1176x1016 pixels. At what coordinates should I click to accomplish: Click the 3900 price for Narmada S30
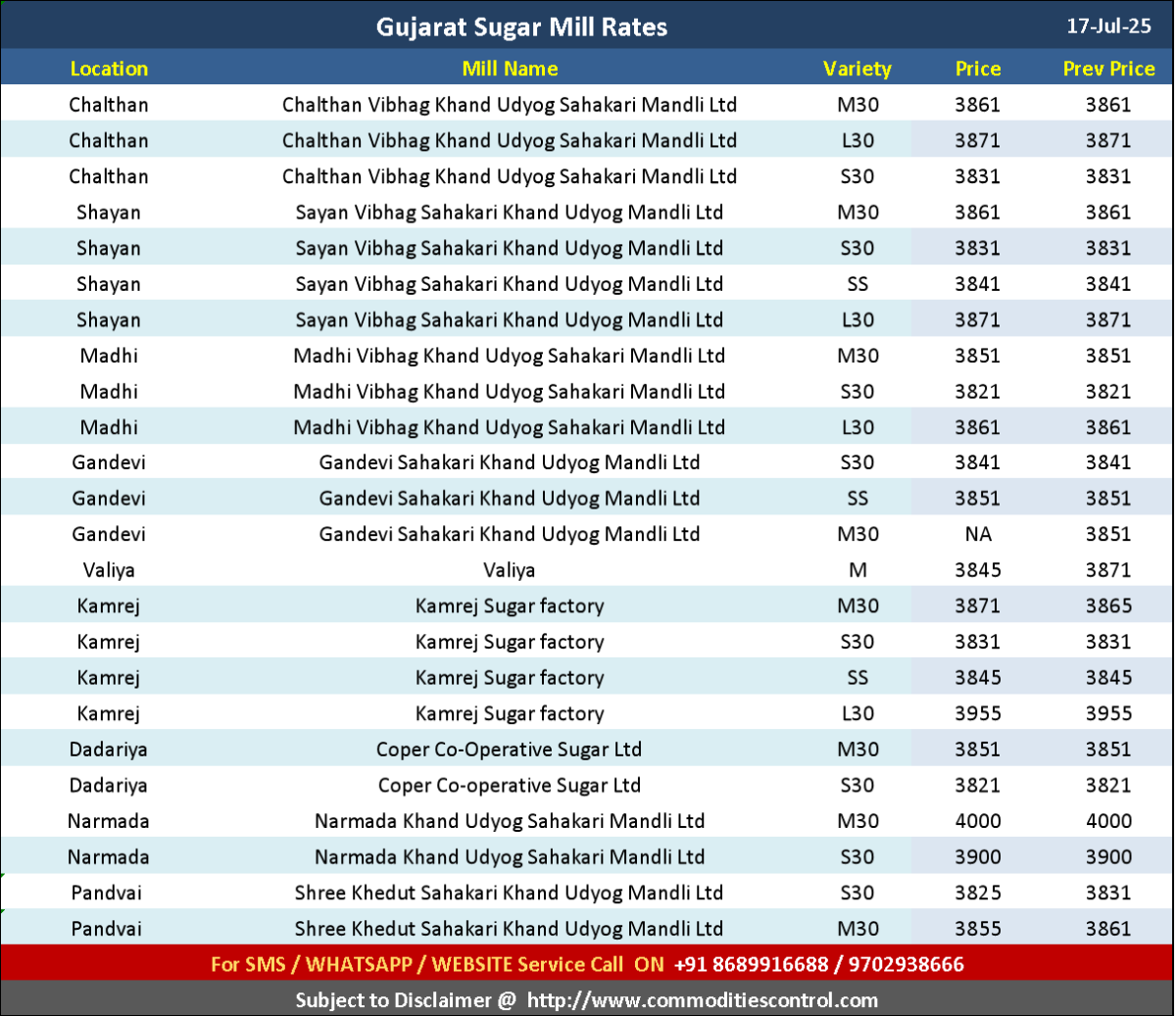pos(978,857)
